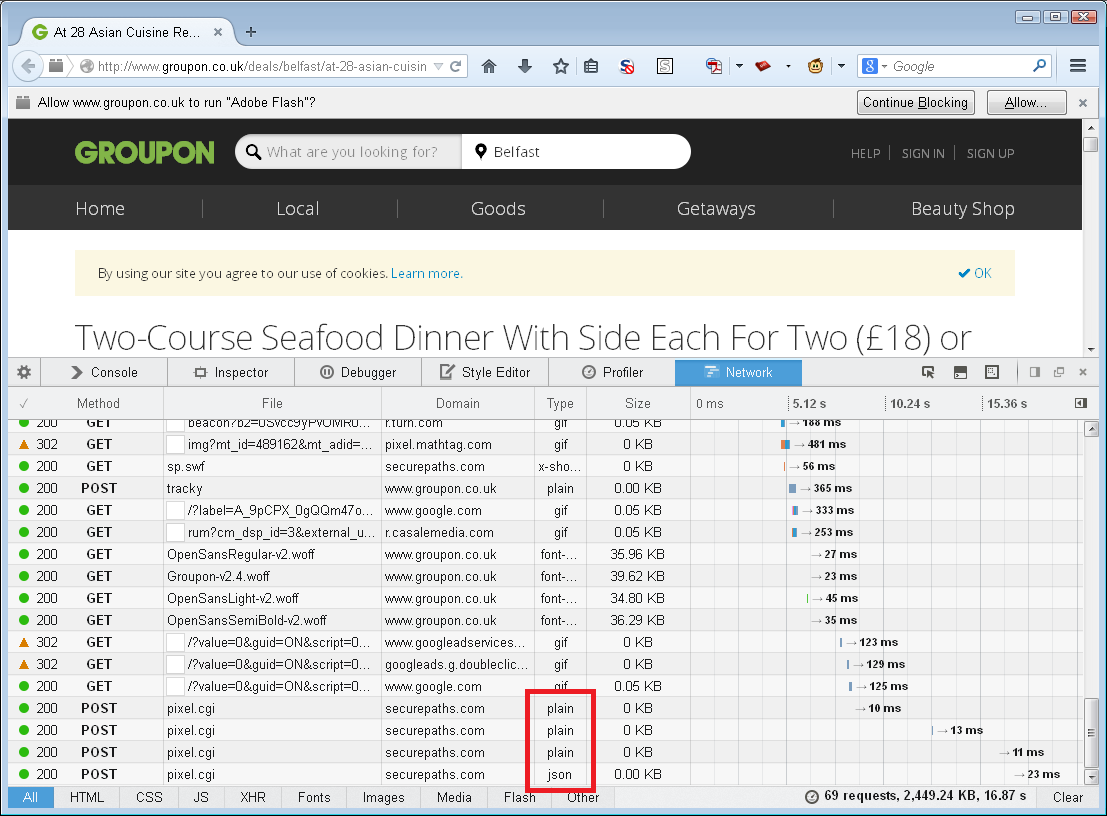Run search with the magnifier in Google box

coord(1039,66)
